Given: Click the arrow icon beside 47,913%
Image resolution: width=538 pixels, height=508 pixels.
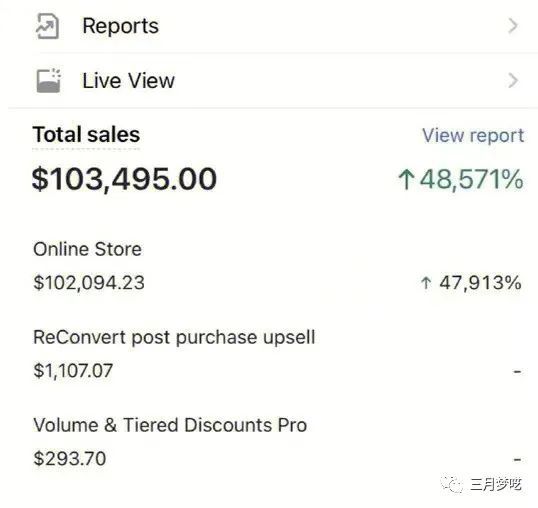Looking at the screenshot, I should pyautogui.click(x=425, y=283).
